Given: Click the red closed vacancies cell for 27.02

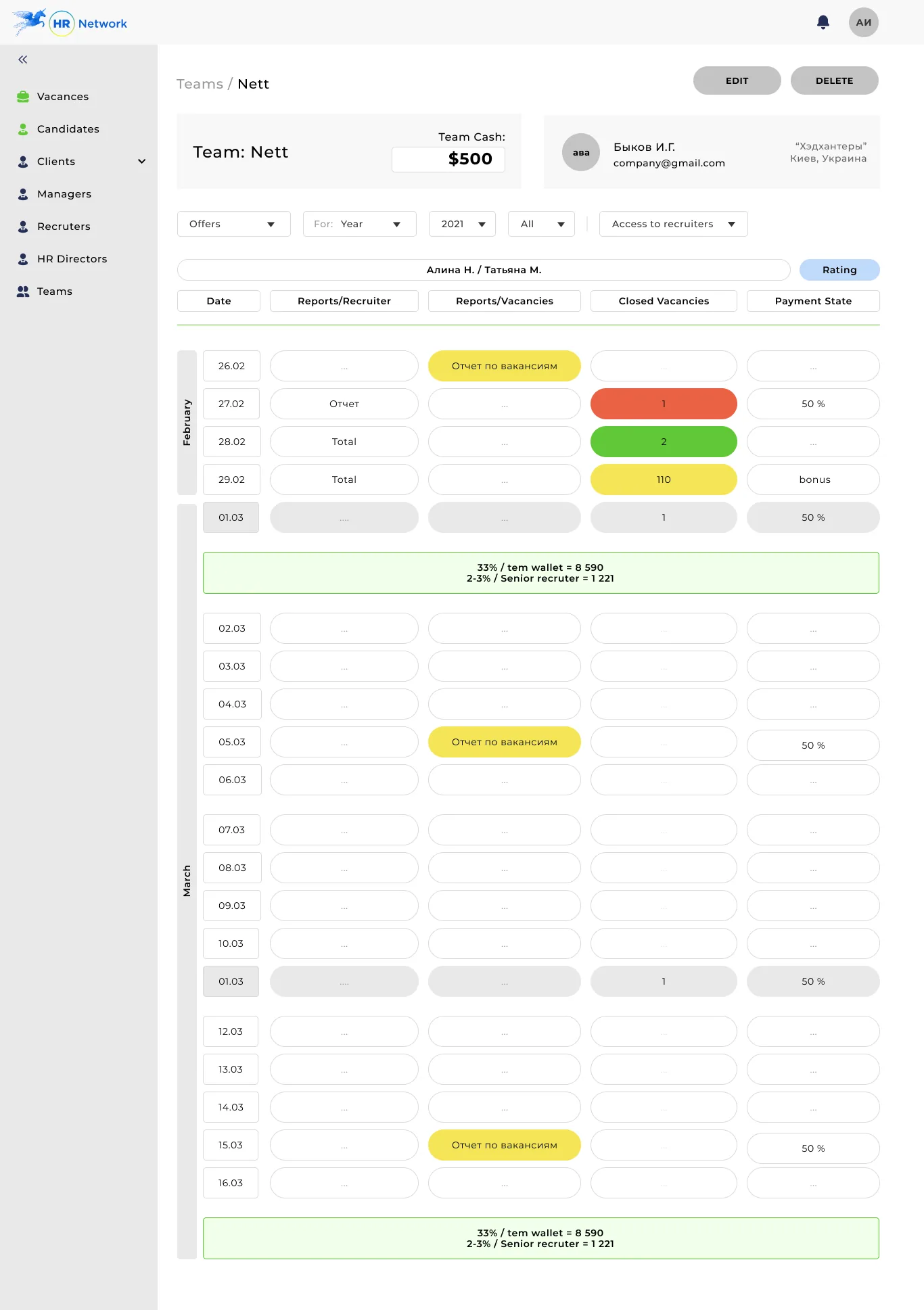Looking at the screenshot, I should point(664,404).
